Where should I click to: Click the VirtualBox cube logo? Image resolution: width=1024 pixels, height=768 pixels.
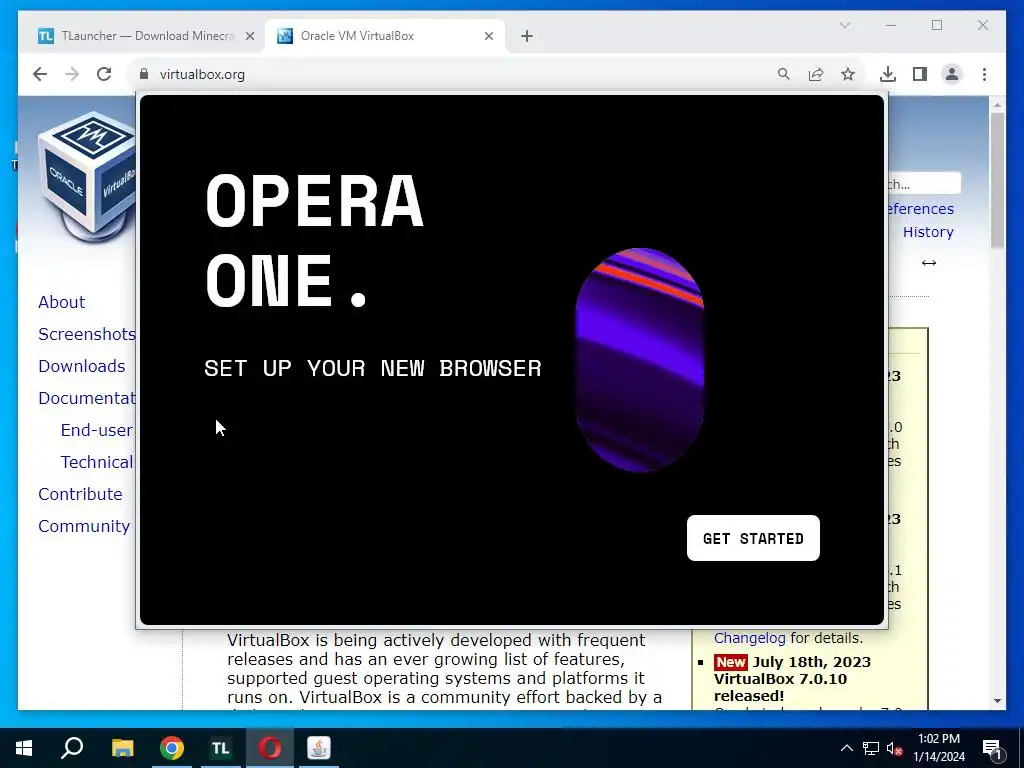[87, 176]
